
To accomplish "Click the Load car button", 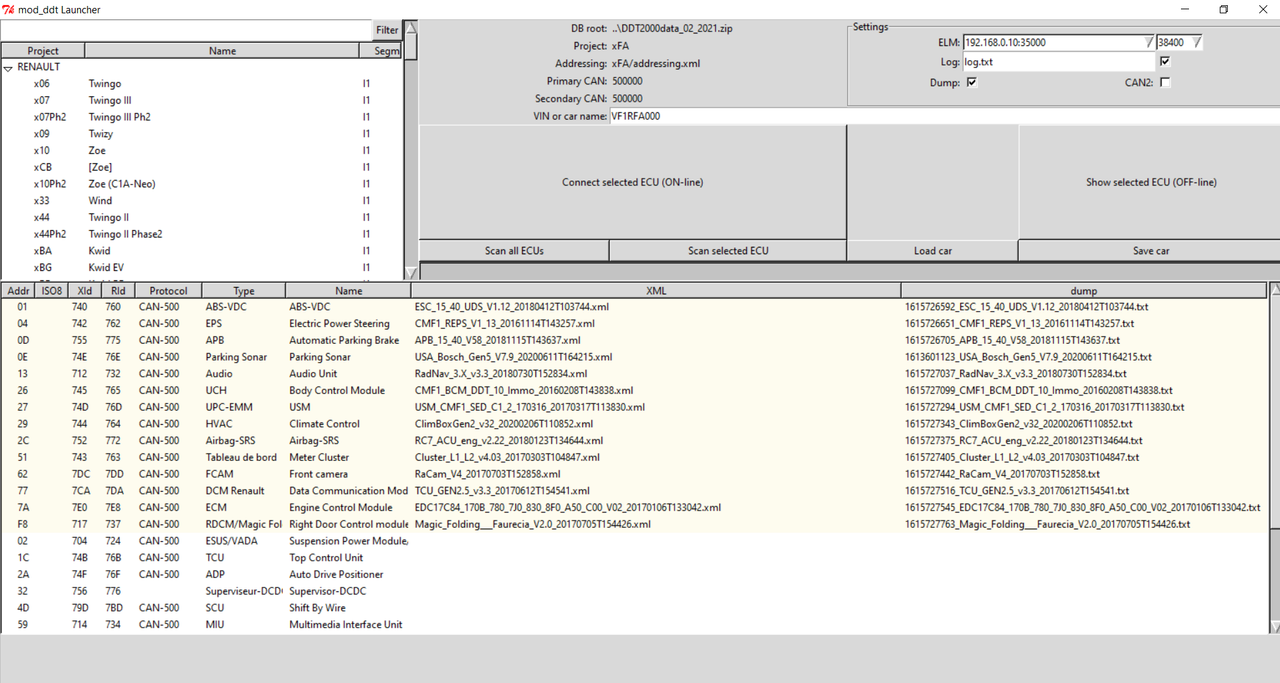I will tap(933, 251).
